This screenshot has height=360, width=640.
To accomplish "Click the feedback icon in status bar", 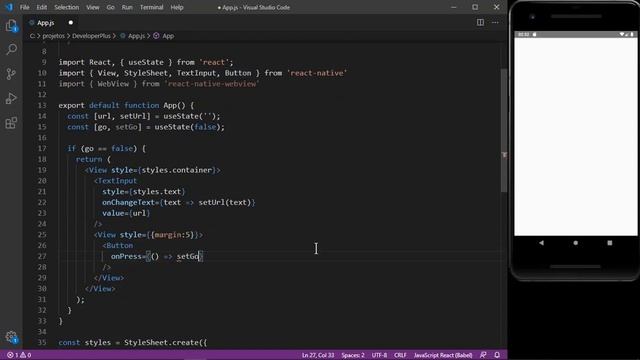I will [x=483, y=355].
